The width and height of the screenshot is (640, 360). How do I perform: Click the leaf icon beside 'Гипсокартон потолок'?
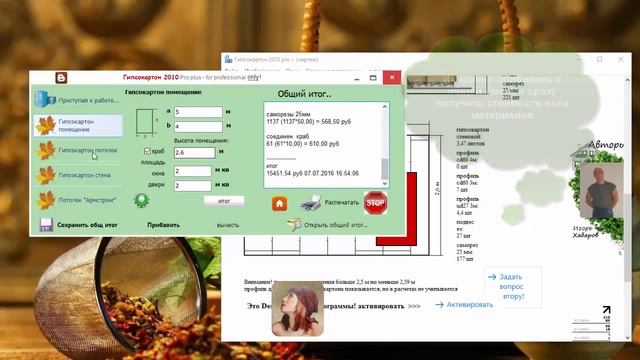[46, 150]
